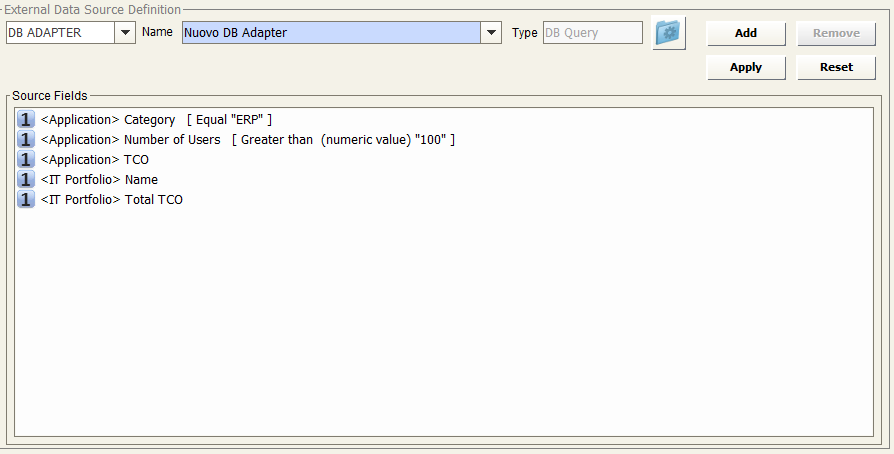The image size is (894, 454).
Task: Click the numeric icon beside Application TCO
Action: (26, 160)
